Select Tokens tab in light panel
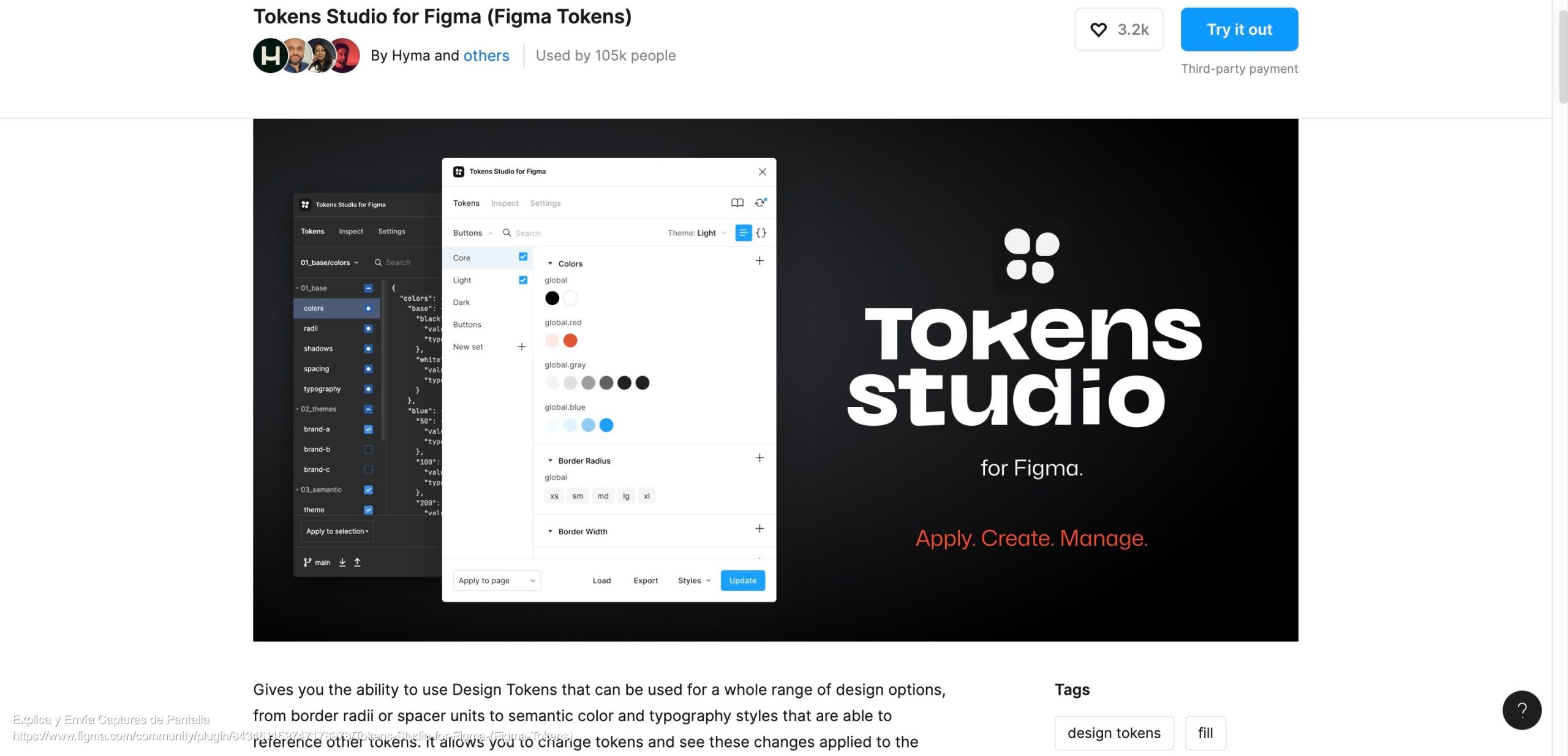1568x756 pixels. [466, 203]
